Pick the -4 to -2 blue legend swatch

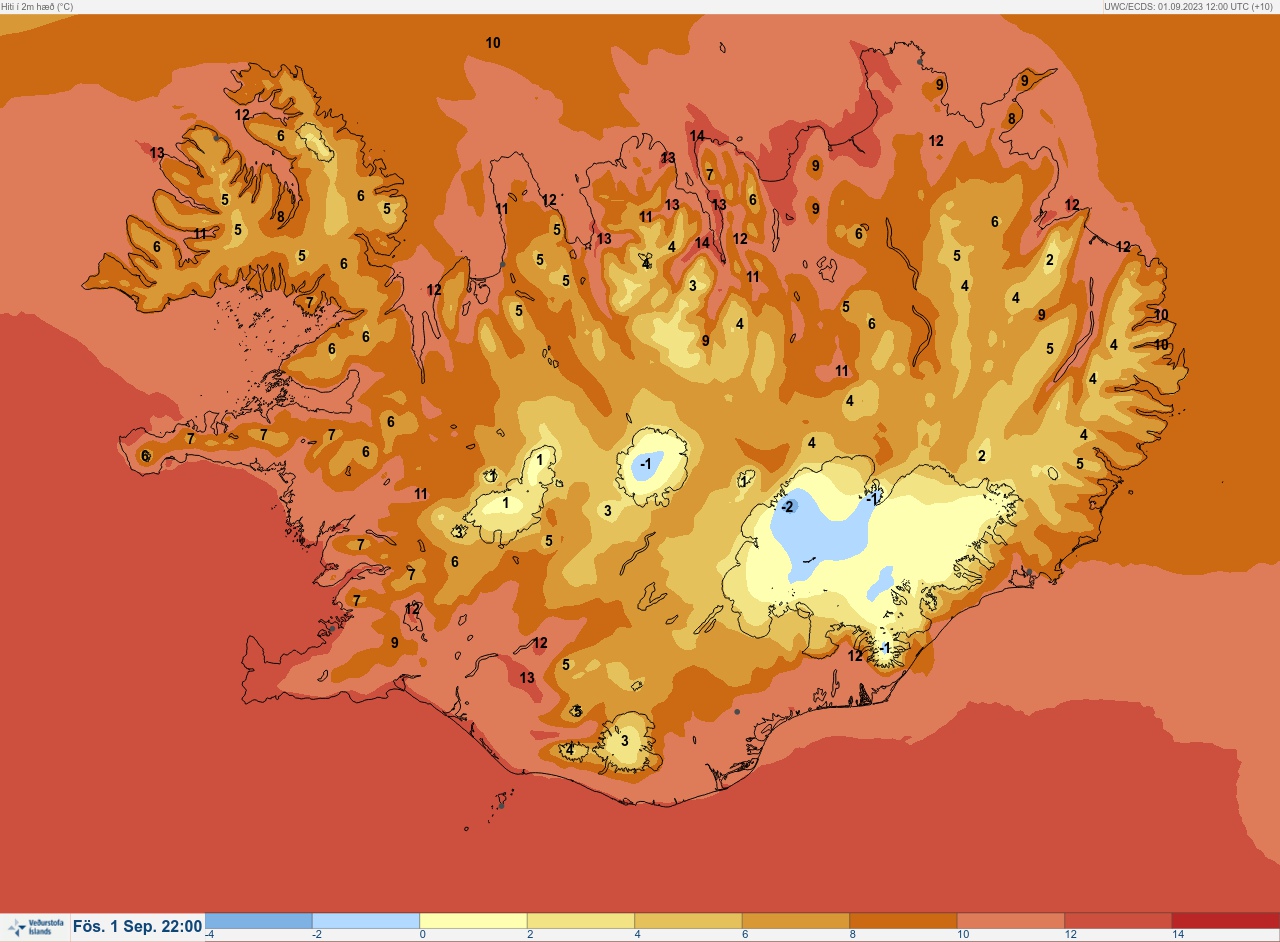(x=258, y=921)
